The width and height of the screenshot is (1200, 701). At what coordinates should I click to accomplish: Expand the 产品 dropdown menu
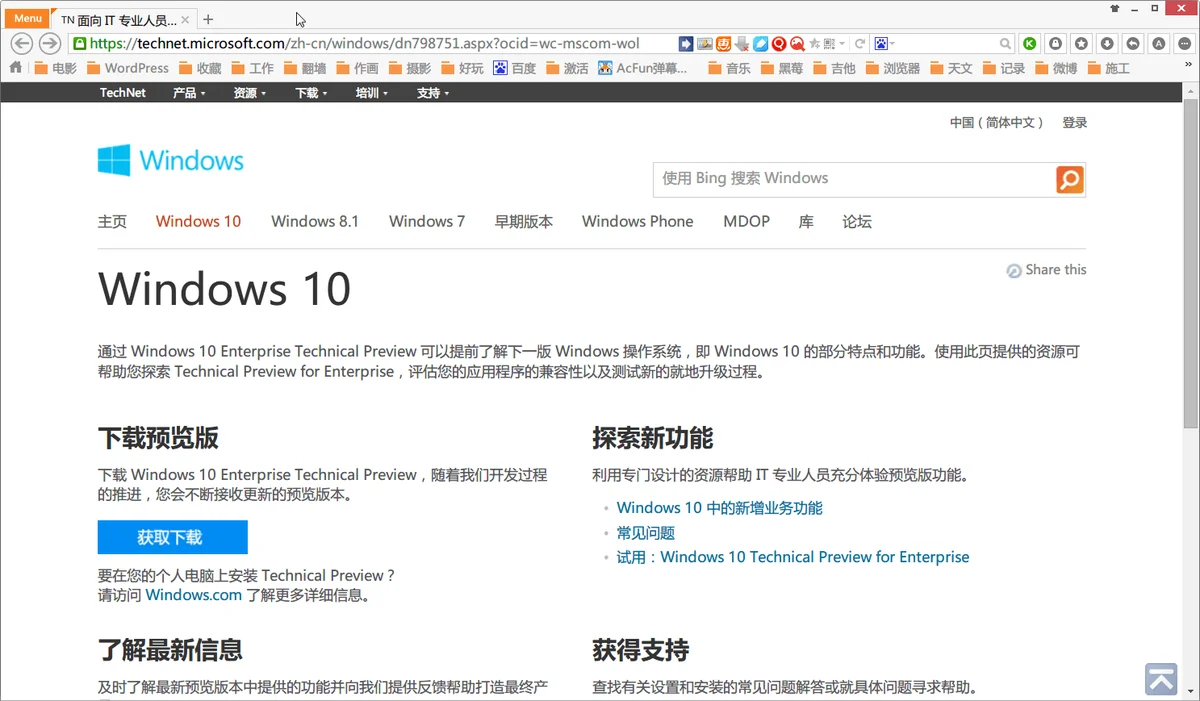click(x=189, y=93)
